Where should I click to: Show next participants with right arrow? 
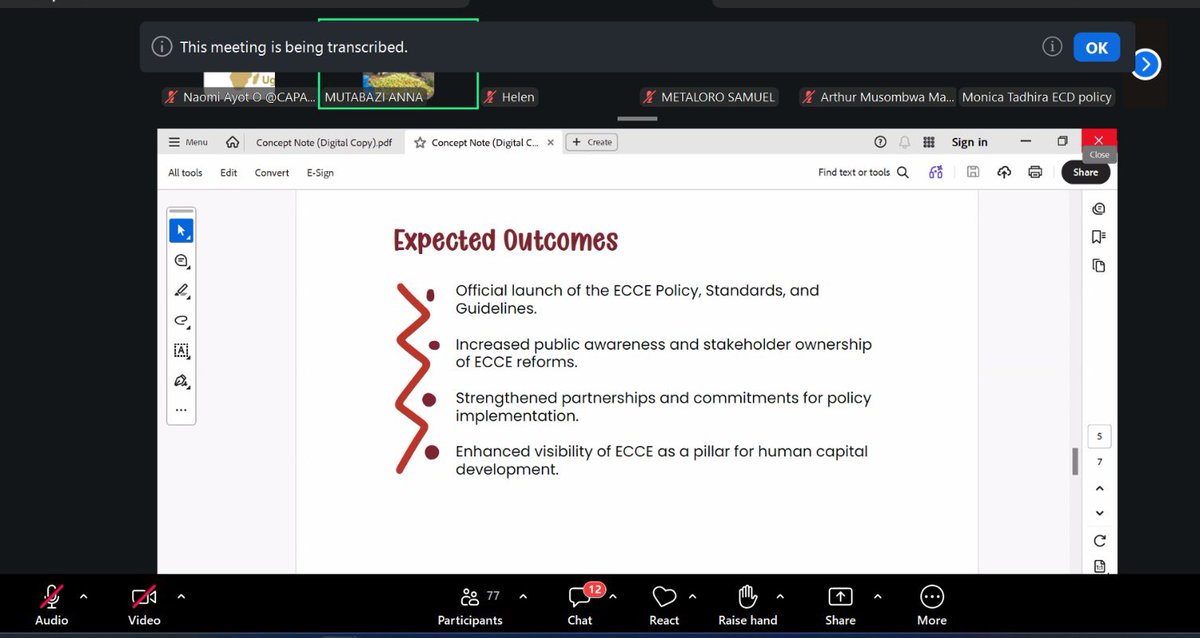[1145, 65]
